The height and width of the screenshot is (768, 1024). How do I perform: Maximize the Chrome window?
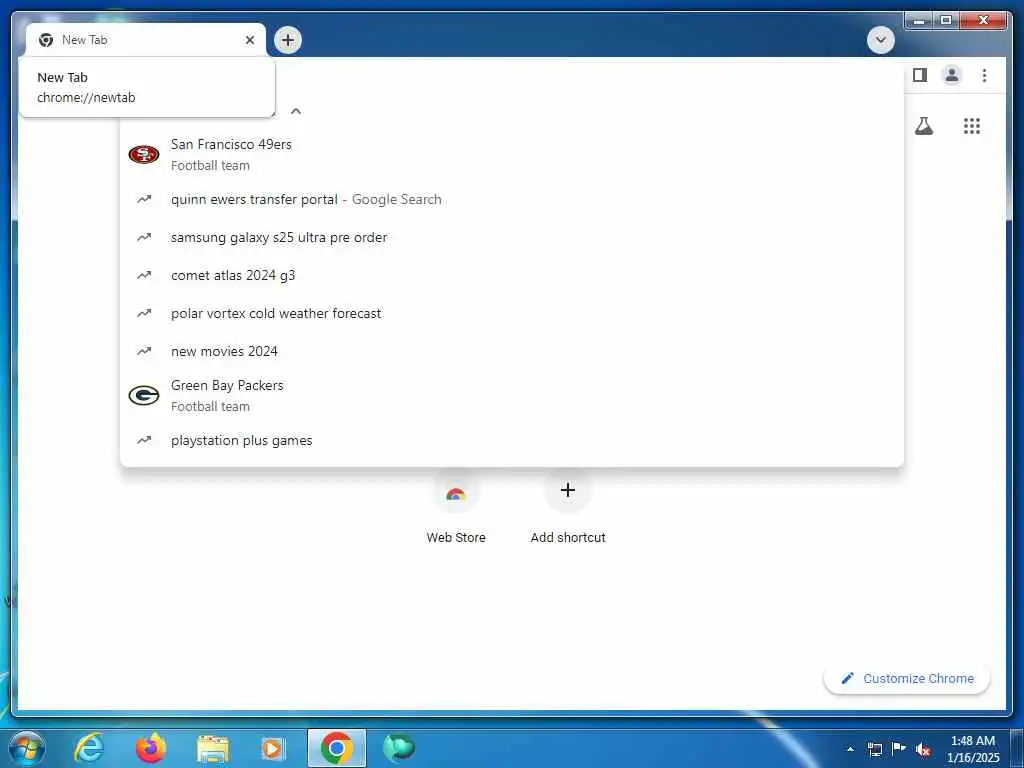945,20
